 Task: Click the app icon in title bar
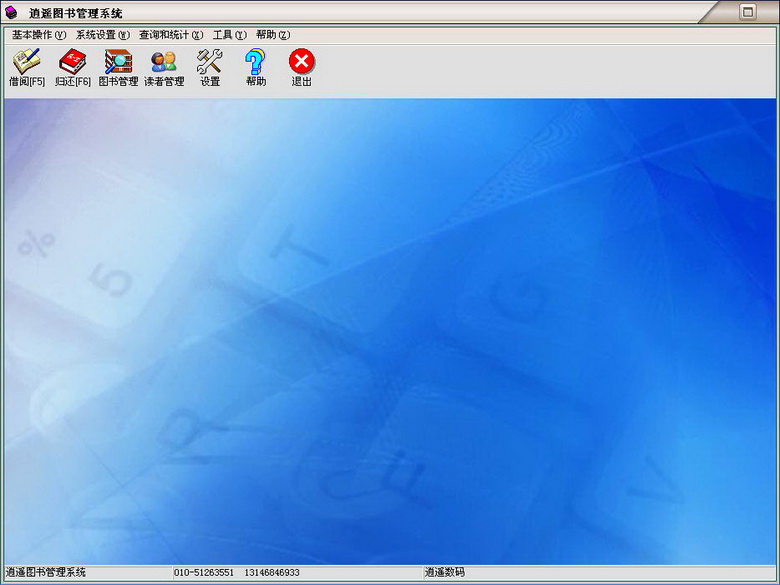tap(12, 13)
